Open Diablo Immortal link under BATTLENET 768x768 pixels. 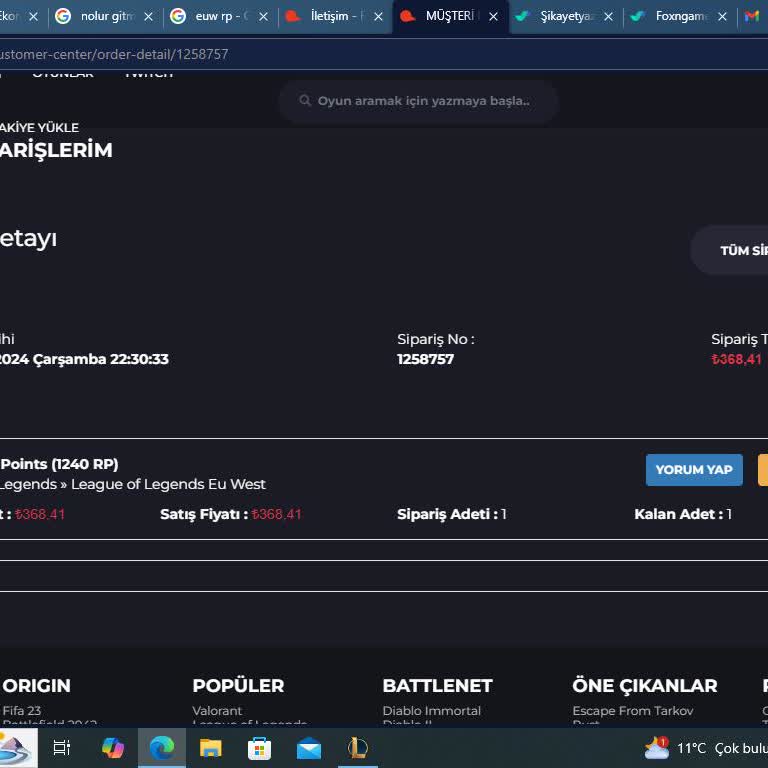[431, 711]
